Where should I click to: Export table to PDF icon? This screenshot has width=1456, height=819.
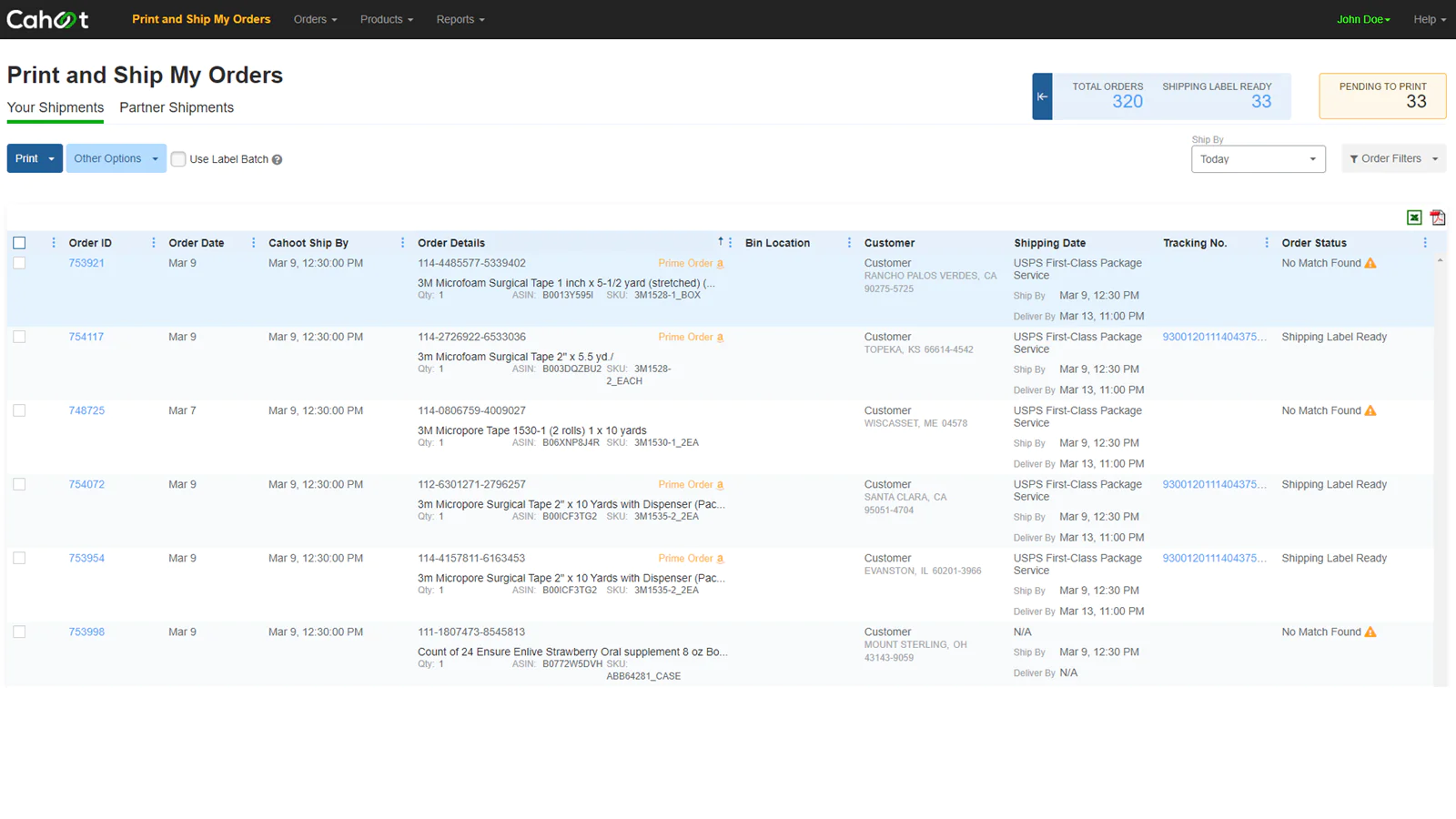pos(1438,217)
